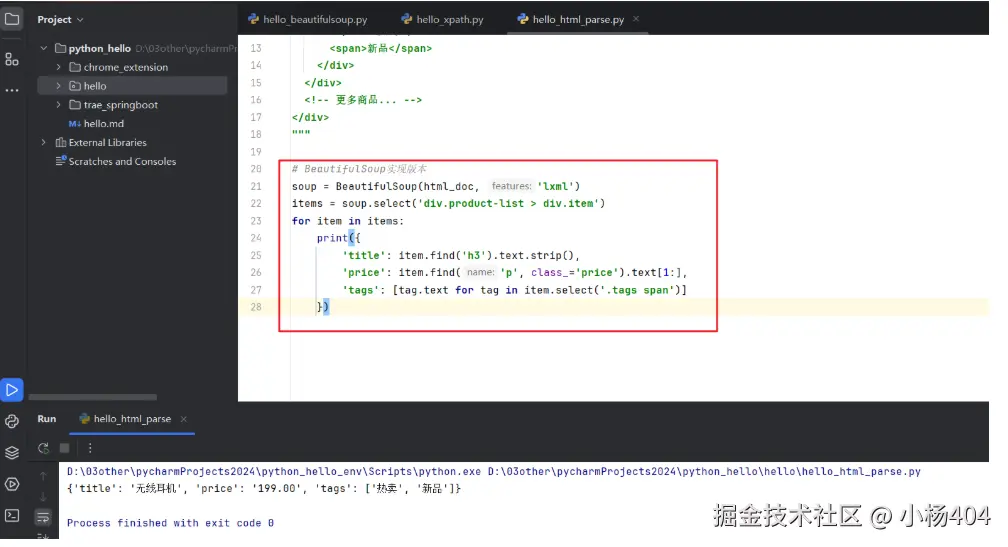Select the Run panel title
The height and width of the screenshot is (547, 1008).
[x=47, y=419]
